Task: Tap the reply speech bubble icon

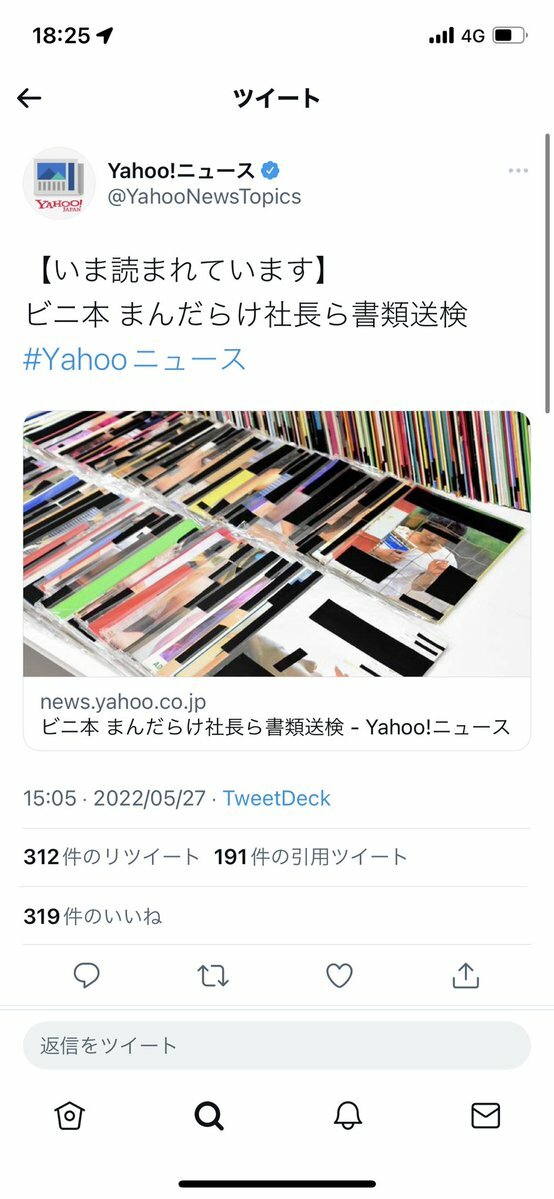Action: coord(86,975)
